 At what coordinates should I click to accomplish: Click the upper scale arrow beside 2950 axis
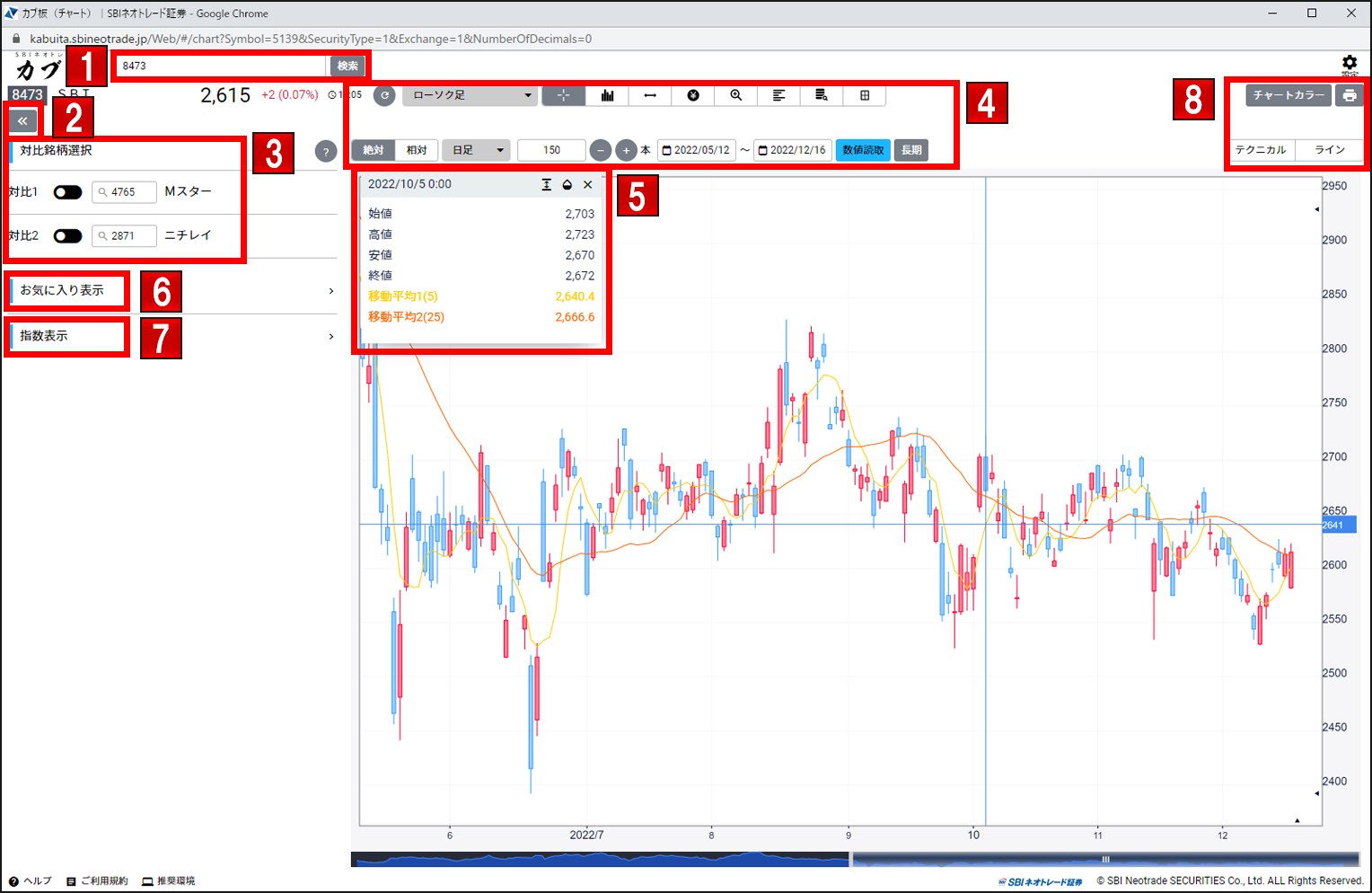tap(1317, 209)
